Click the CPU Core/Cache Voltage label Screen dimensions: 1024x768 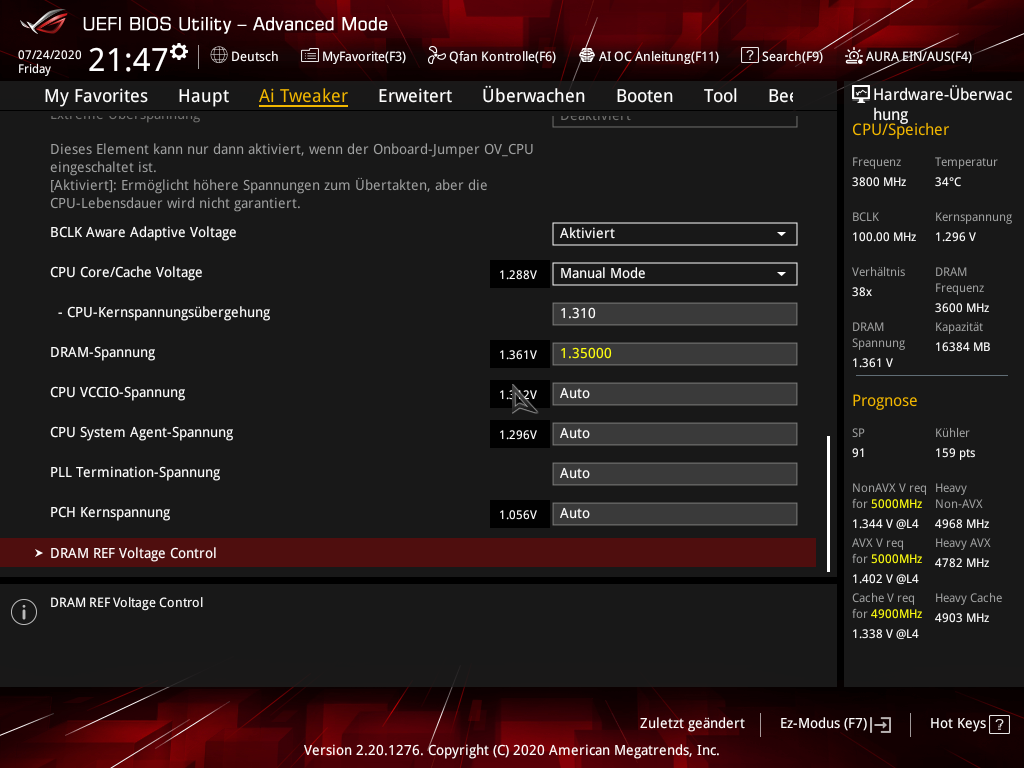126,272
